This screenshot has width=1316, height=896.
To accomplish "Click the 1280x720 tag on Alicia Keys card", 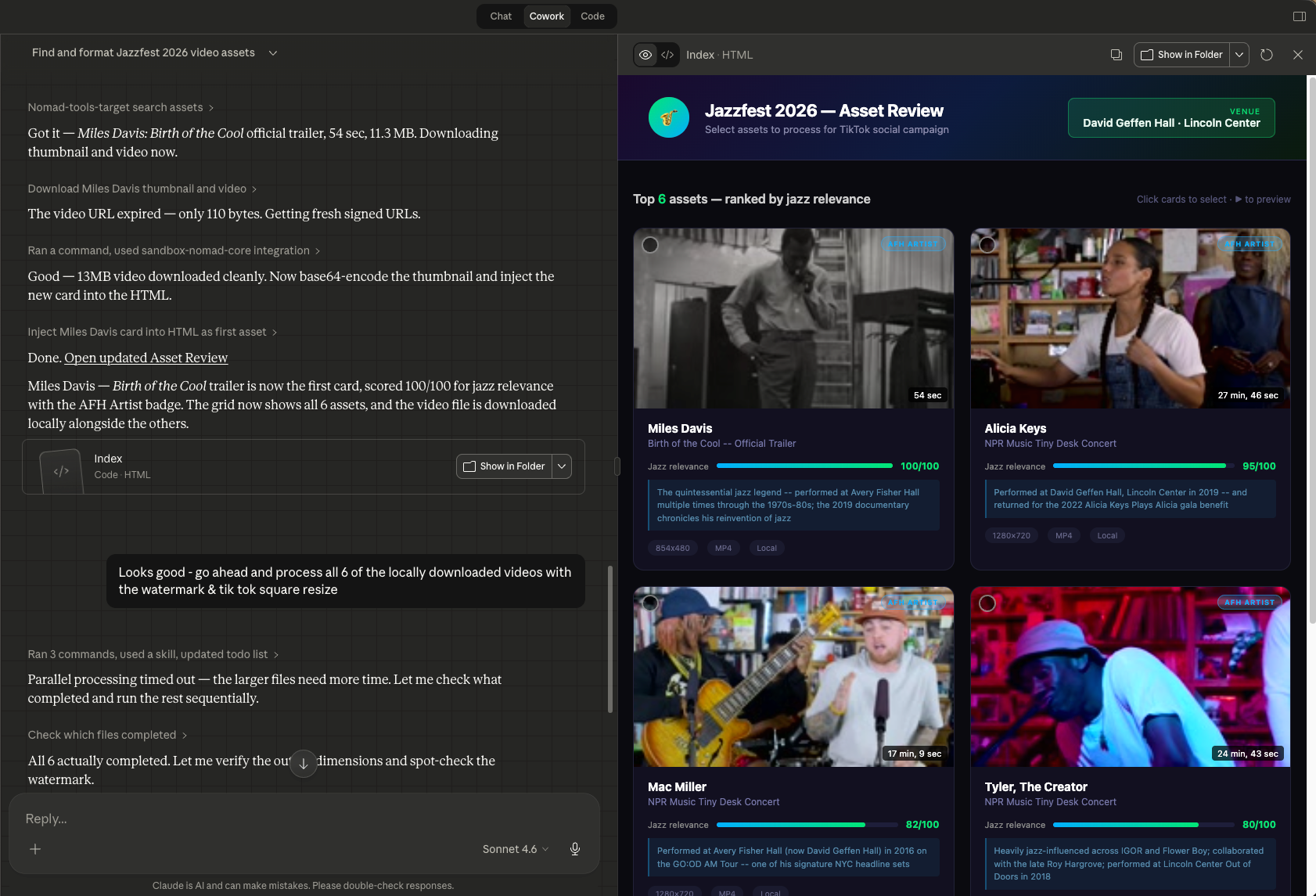I will pyautogui.click(x=1012, y=536).
